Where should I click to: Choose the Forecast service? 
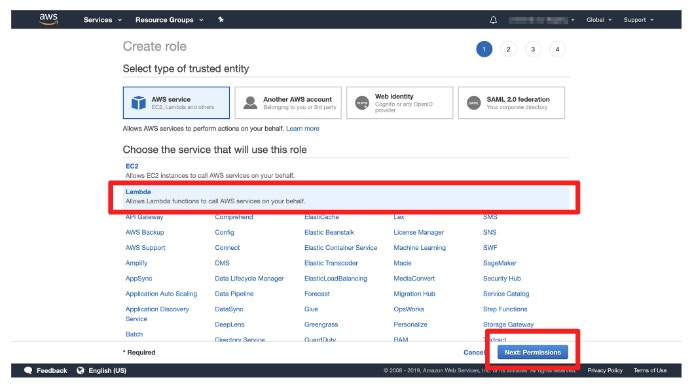coord(317,294)
